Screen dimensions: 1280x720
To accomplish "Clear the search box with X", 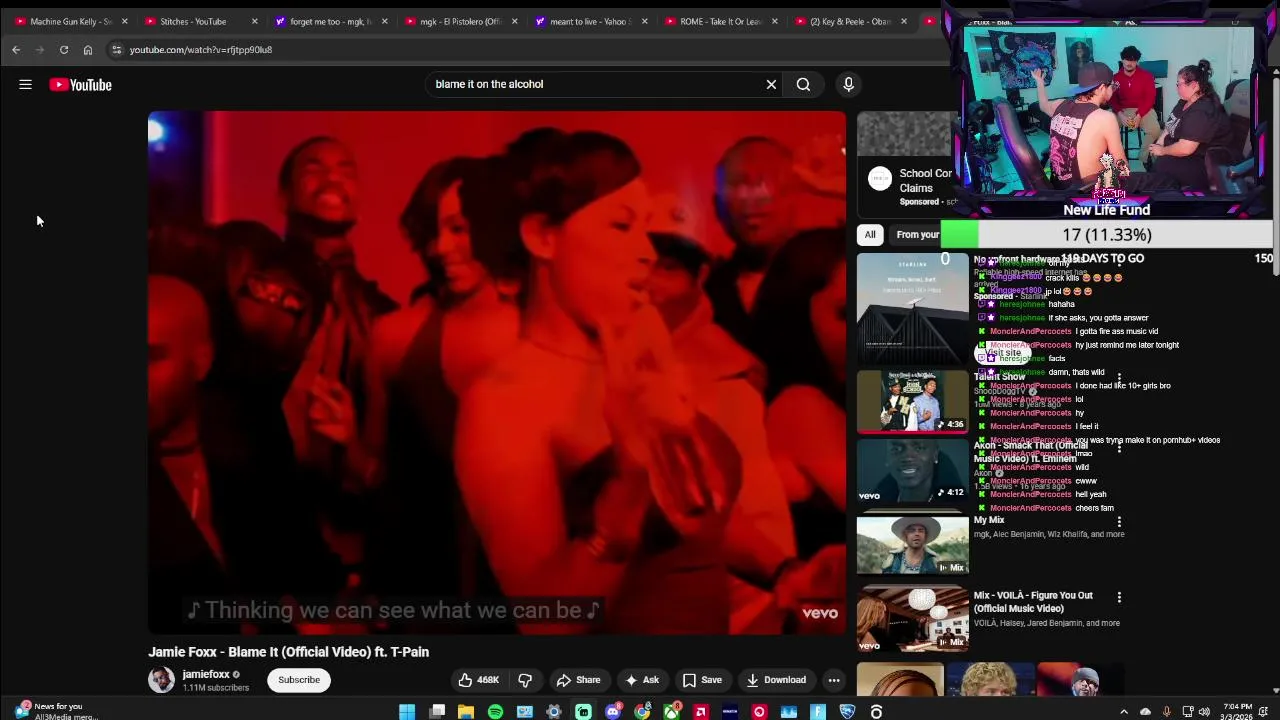I will (771, 84).
